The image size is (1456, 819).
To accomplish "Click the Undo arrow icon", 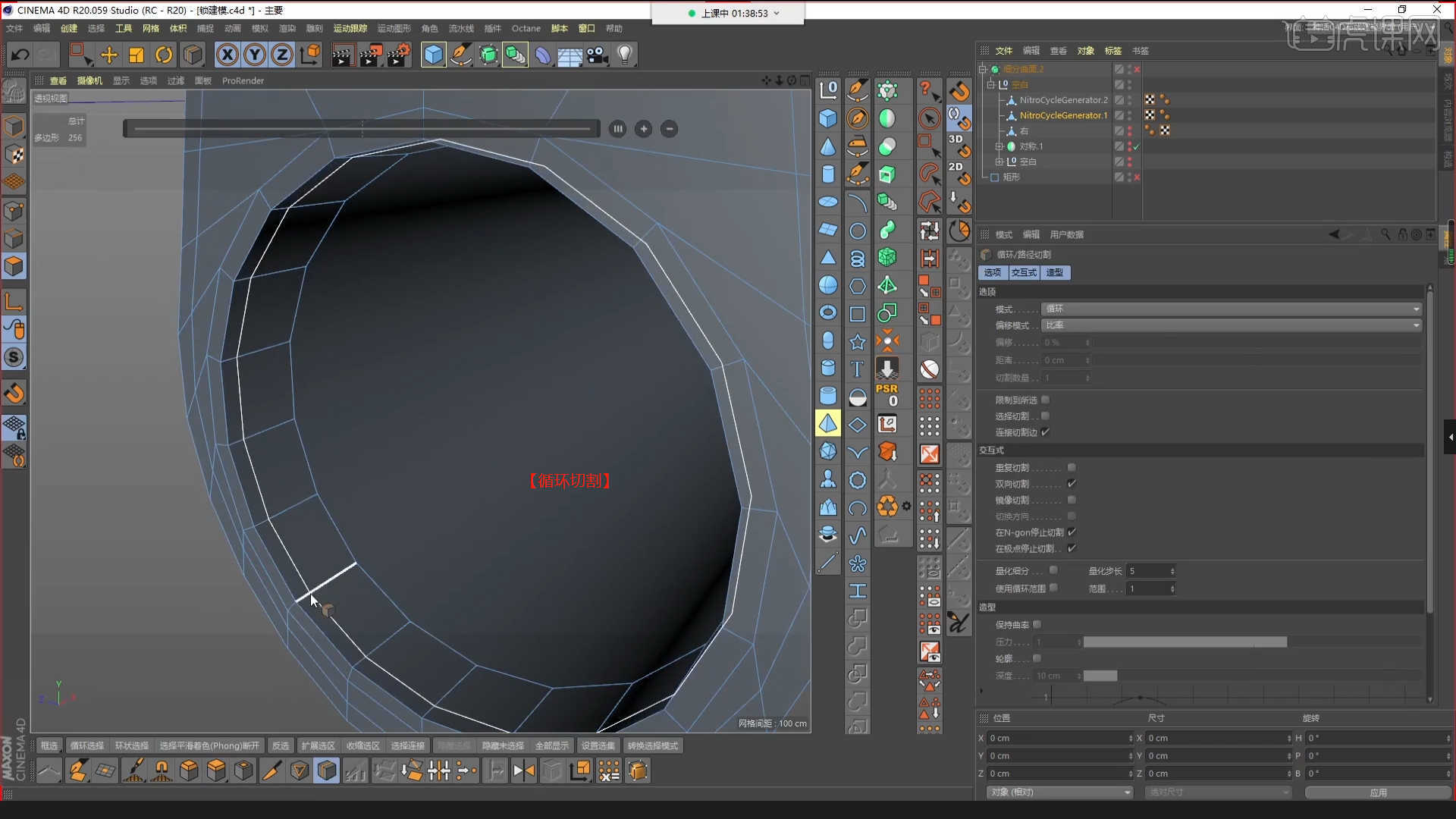I will (20, 55).
